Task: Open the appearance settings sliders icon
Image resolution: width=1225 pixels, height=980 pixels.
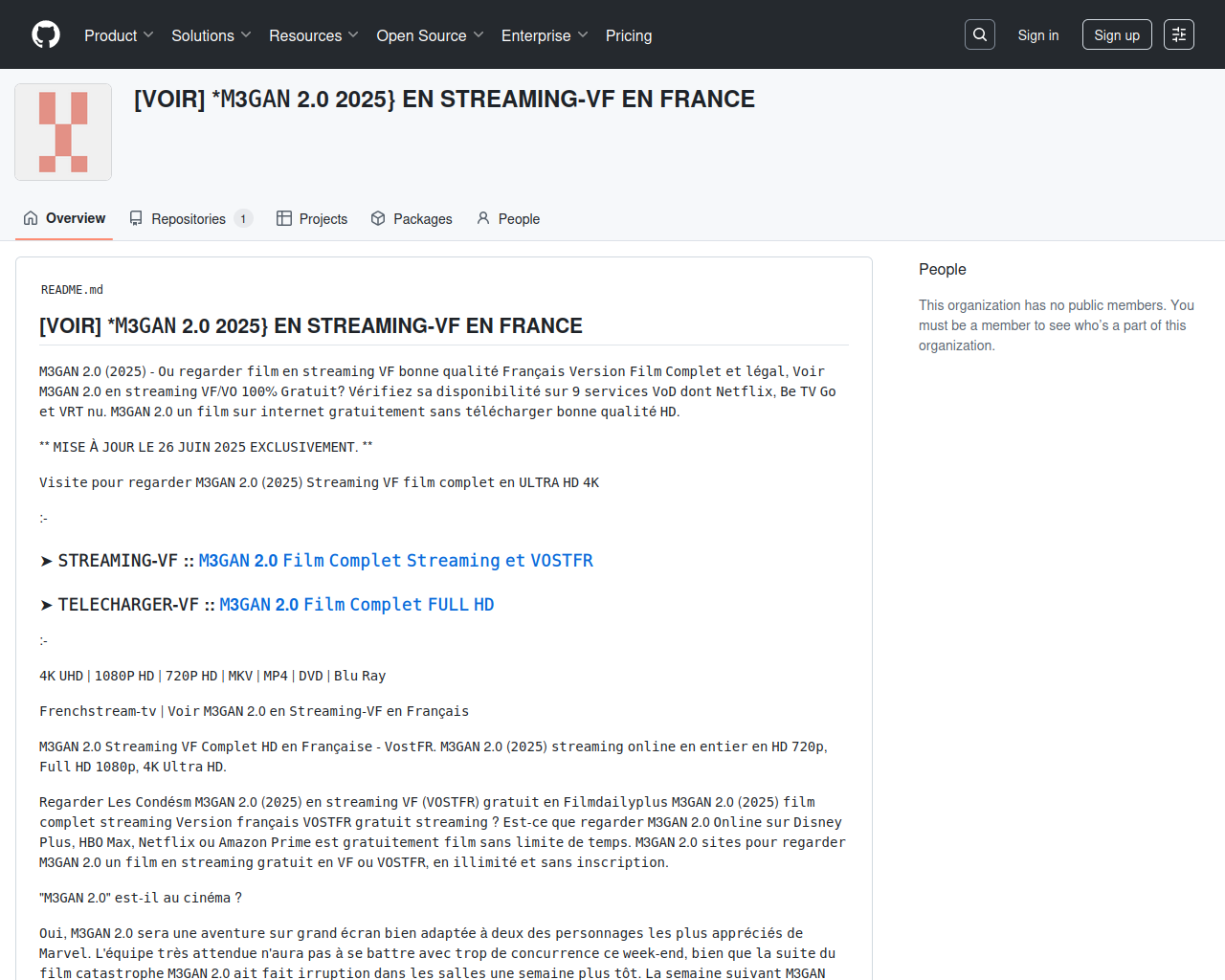Action: 1178,34
